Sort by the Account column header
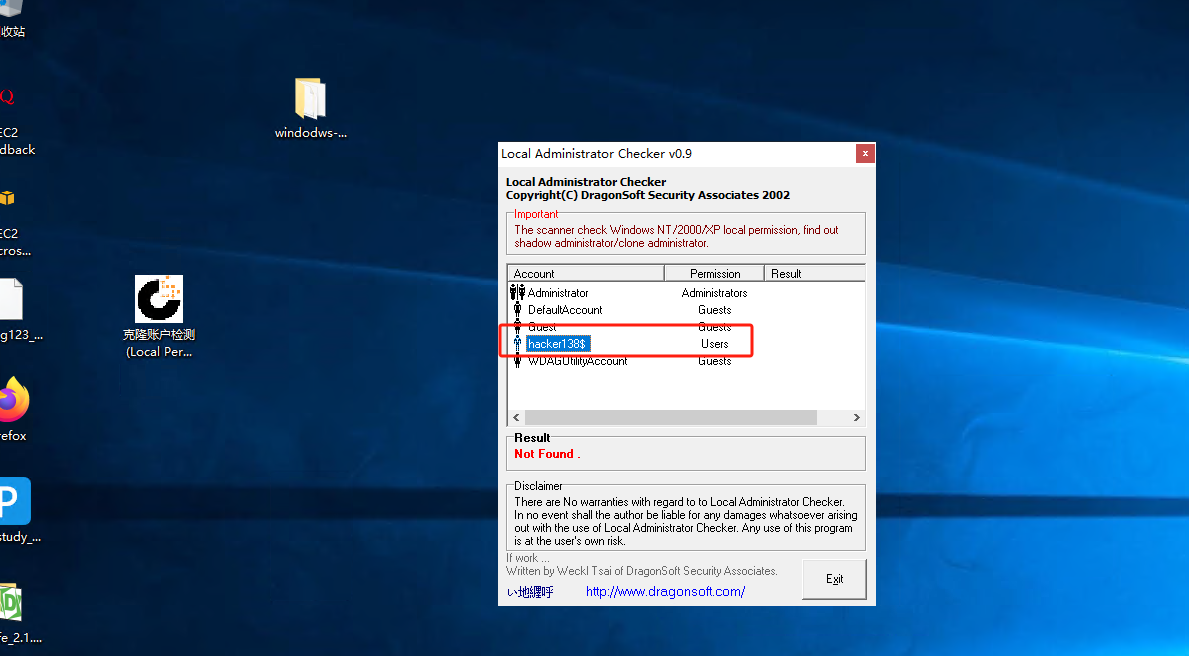Image resolution: width=1189 pixels, height=656 pixels. click(x=585, y=273)
